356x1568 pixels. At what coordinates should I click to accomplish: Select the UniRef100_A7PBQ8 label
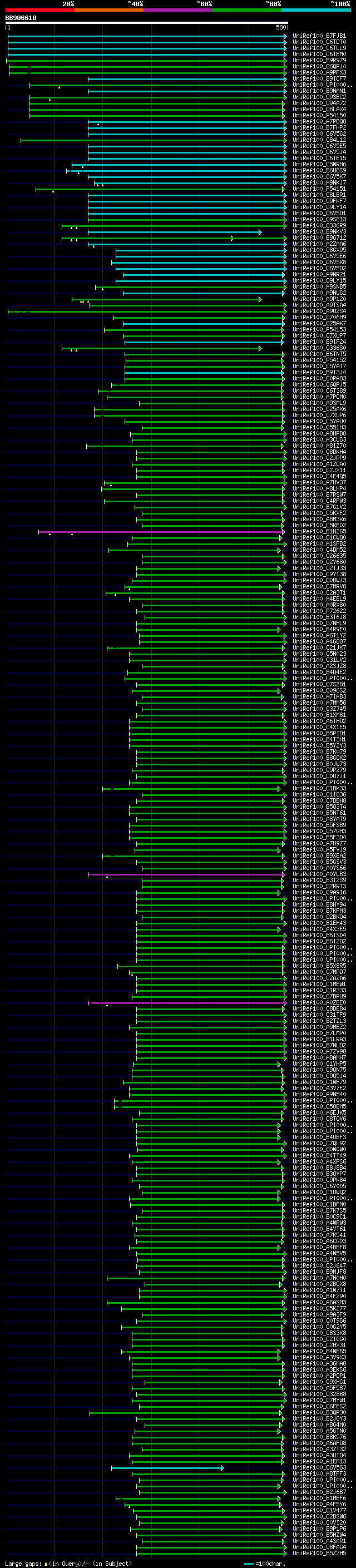coord(319,122)
